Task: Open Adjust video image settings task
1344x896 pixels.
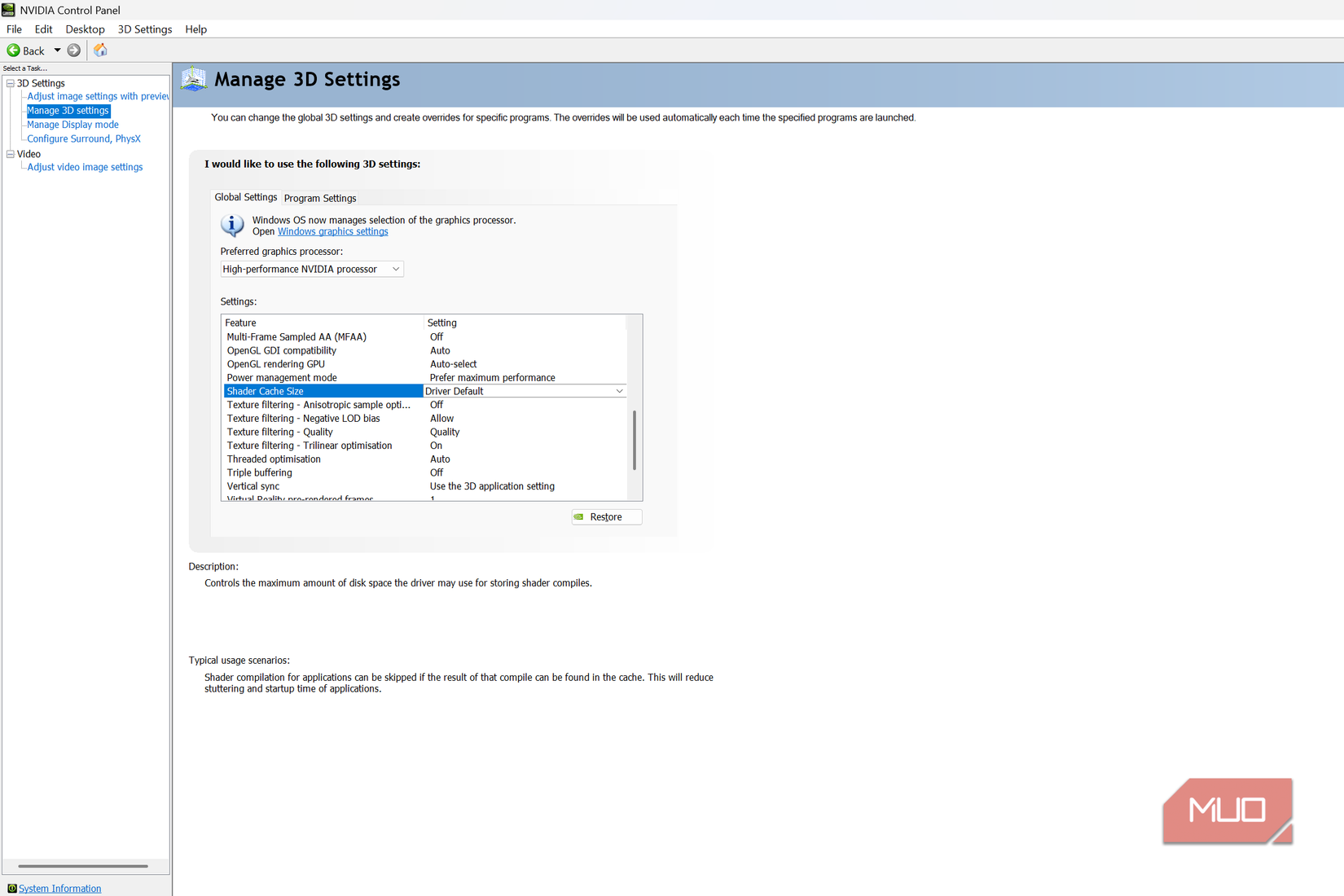Action: point(85,167)
